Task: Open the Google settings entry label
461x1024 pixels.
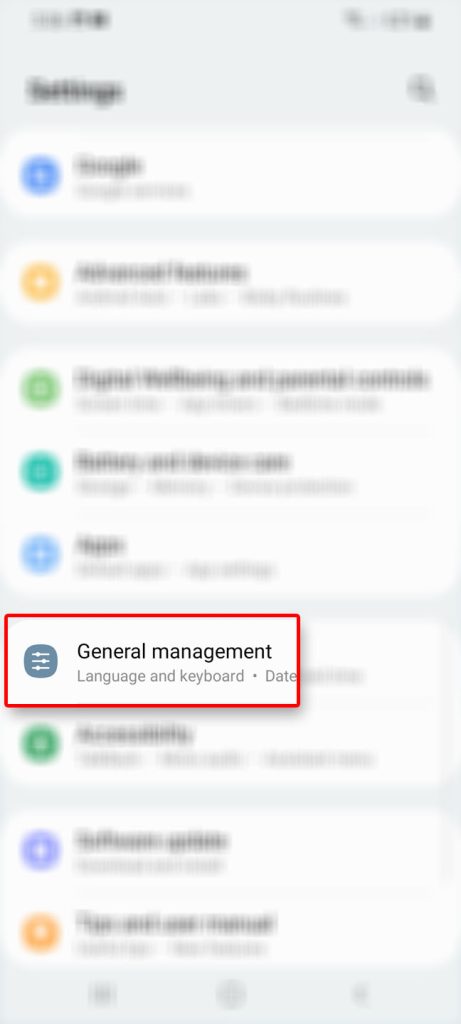Action: point(108,166)
